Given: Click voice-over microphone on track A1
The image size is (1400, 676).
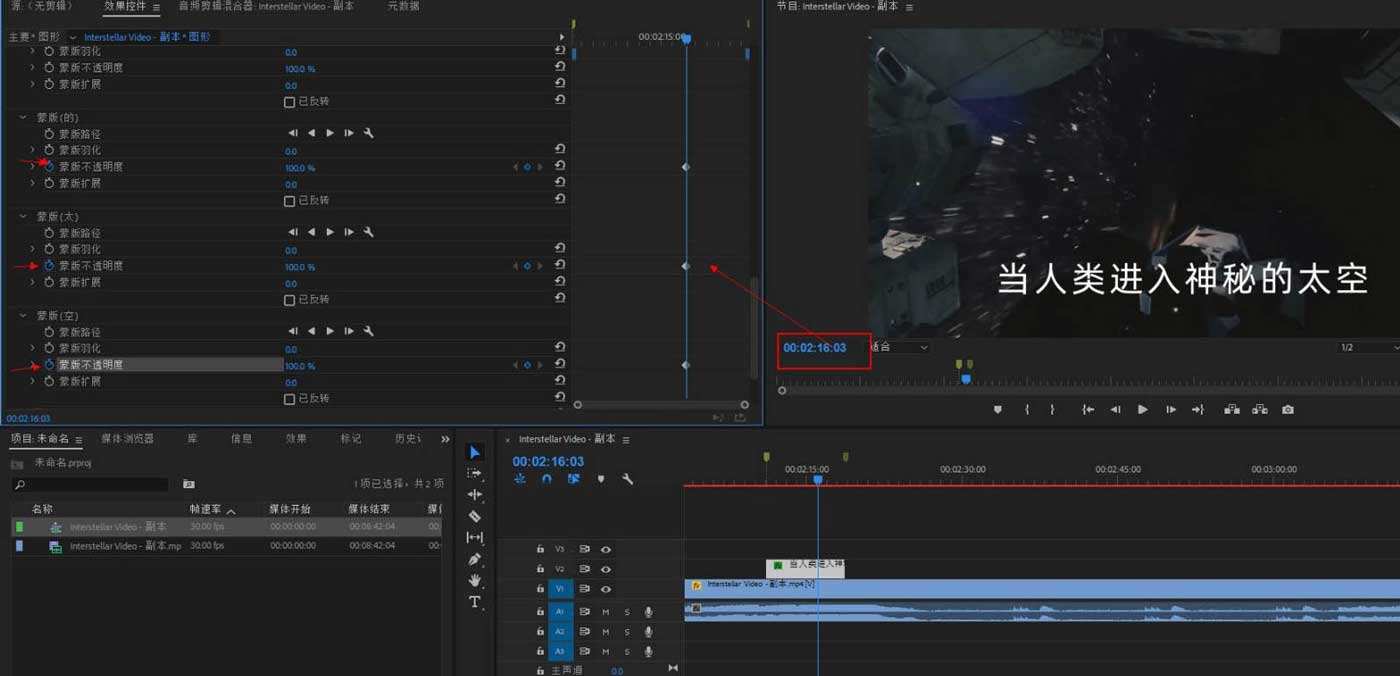Looking at the screenshot, I should click(648, 612).
